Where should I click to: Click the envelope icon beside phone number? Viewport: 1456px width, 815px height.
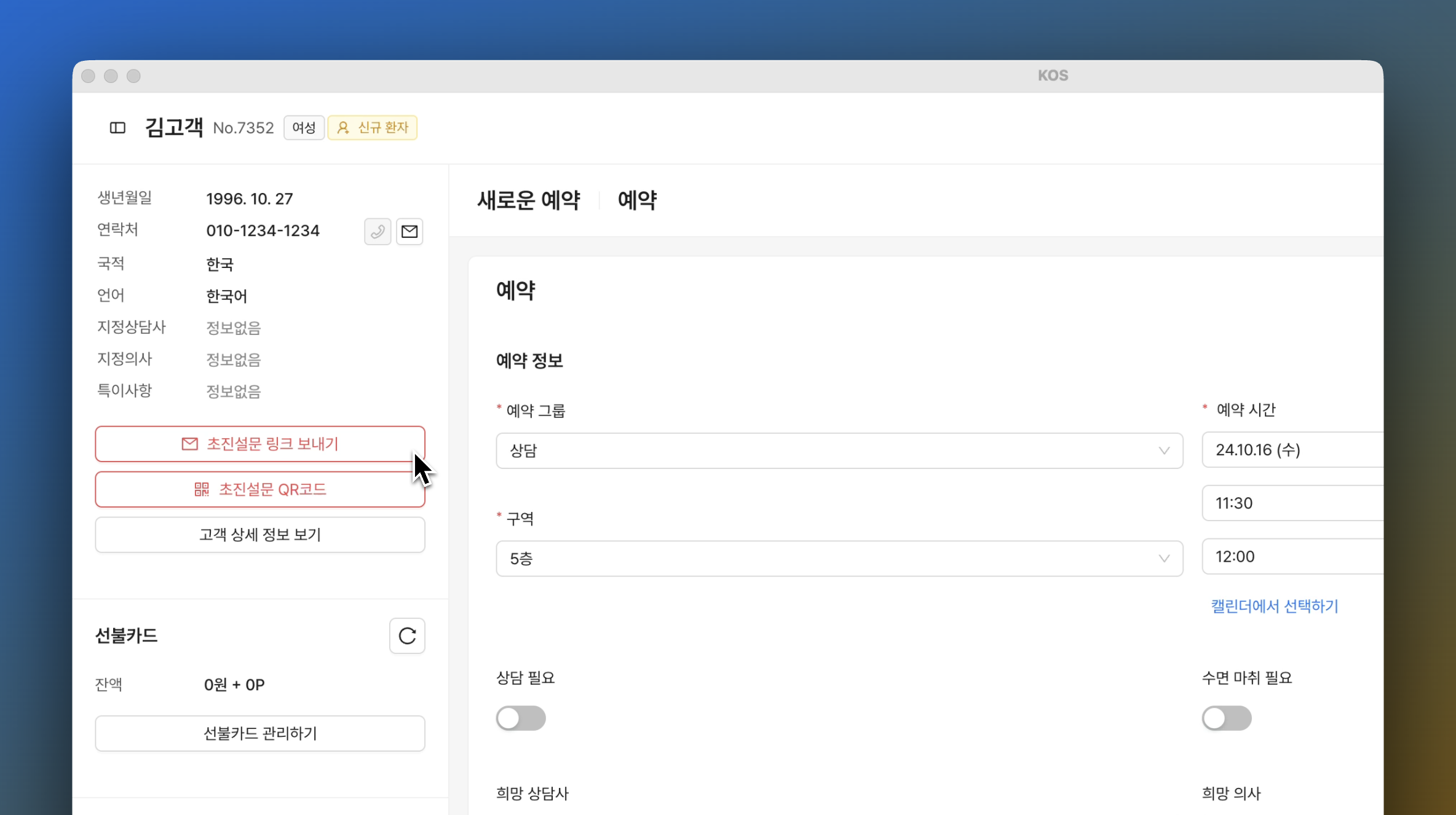[x=410, y=232]
